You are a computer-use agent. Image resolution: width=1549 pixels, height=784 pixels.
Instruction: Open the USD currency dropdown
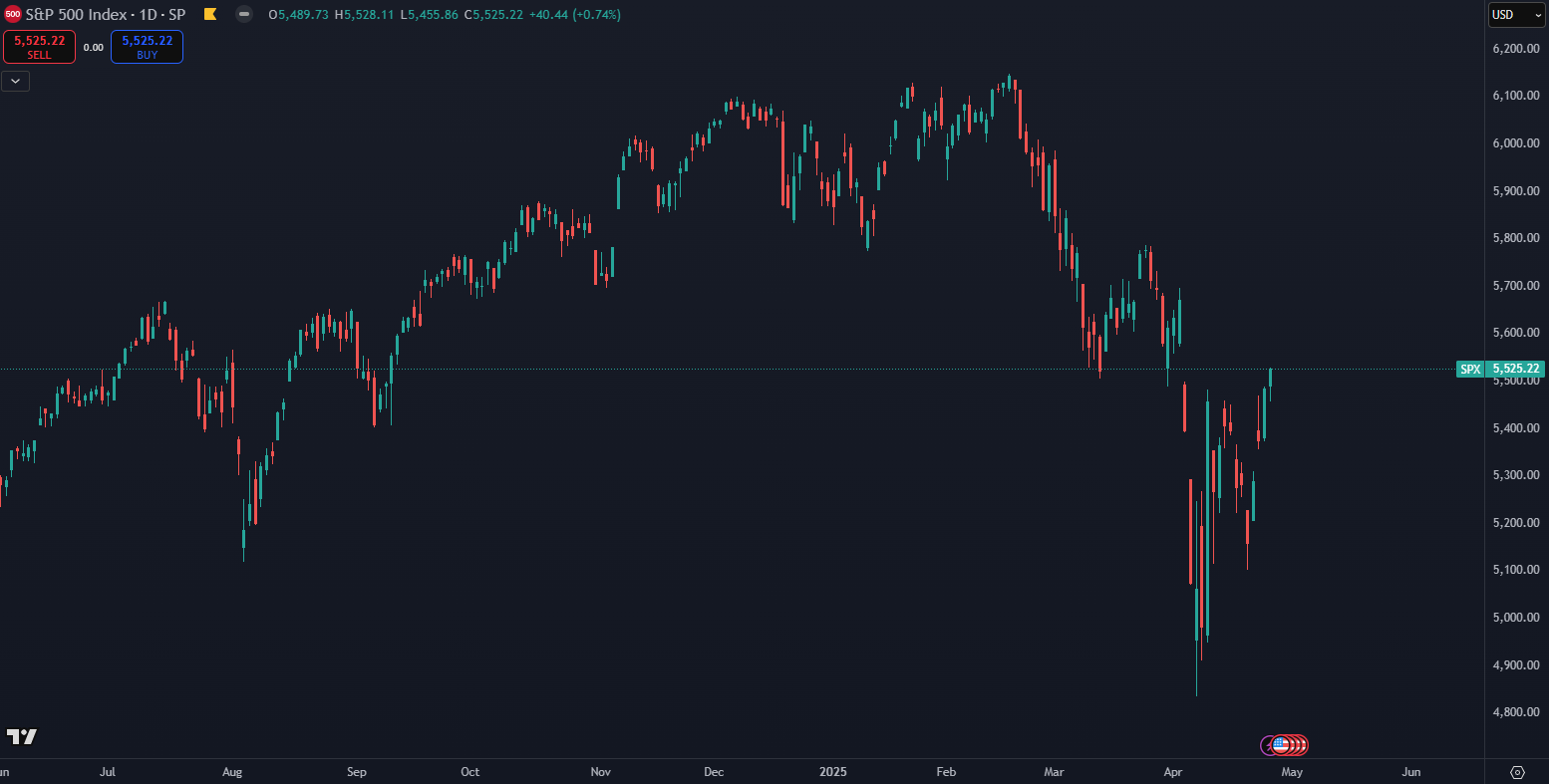[x=1515, y=15]
